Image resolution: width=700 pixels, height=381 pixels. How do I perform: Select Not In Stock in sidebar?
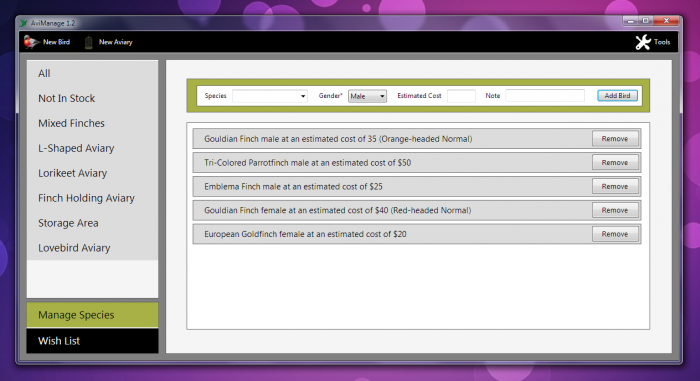point(92,98)
